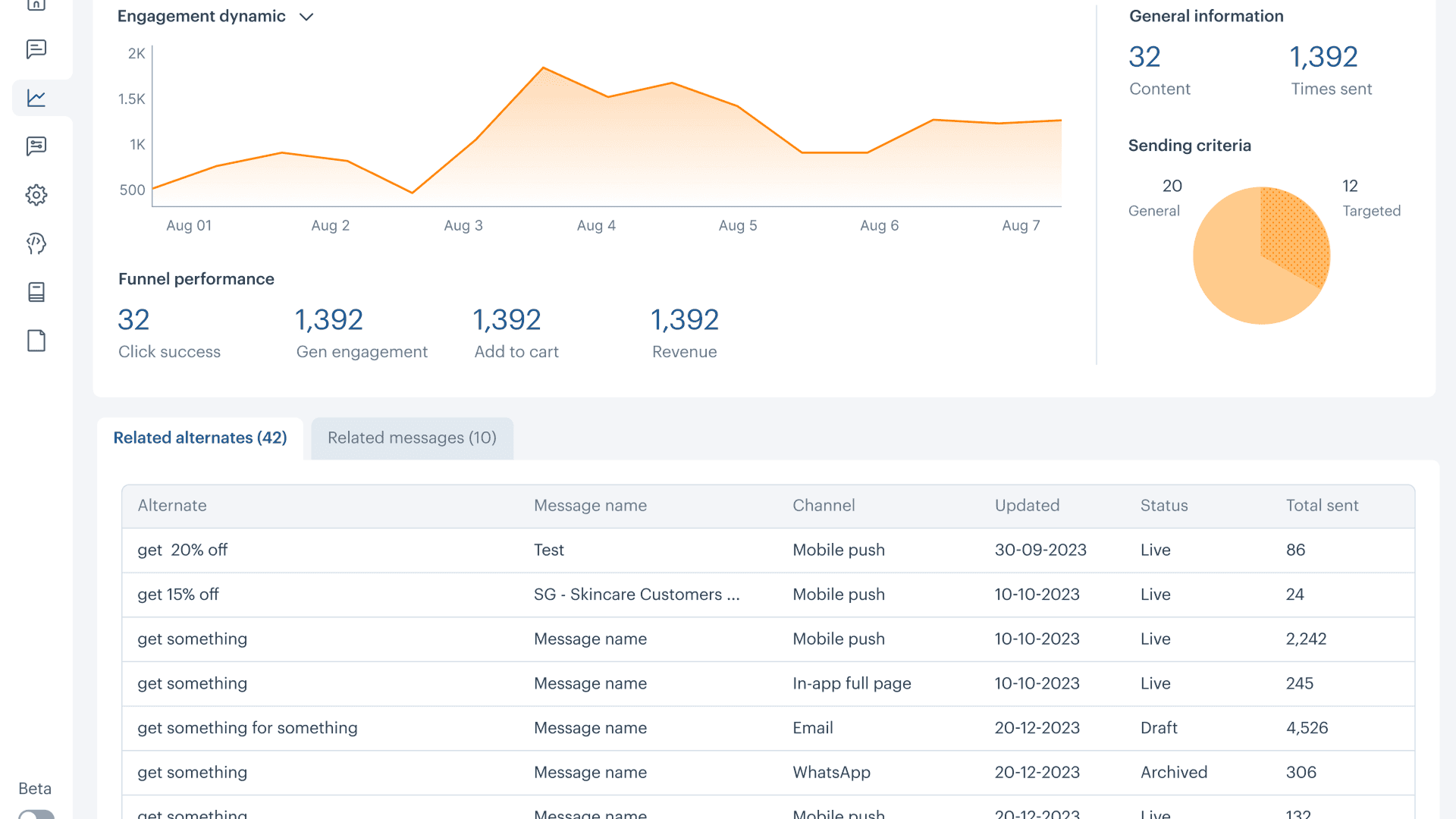Screen dimensions: 1456x819
Task: Click 'SG - Skincare Customers ...' message name
Action: click(x=636, y=595)
